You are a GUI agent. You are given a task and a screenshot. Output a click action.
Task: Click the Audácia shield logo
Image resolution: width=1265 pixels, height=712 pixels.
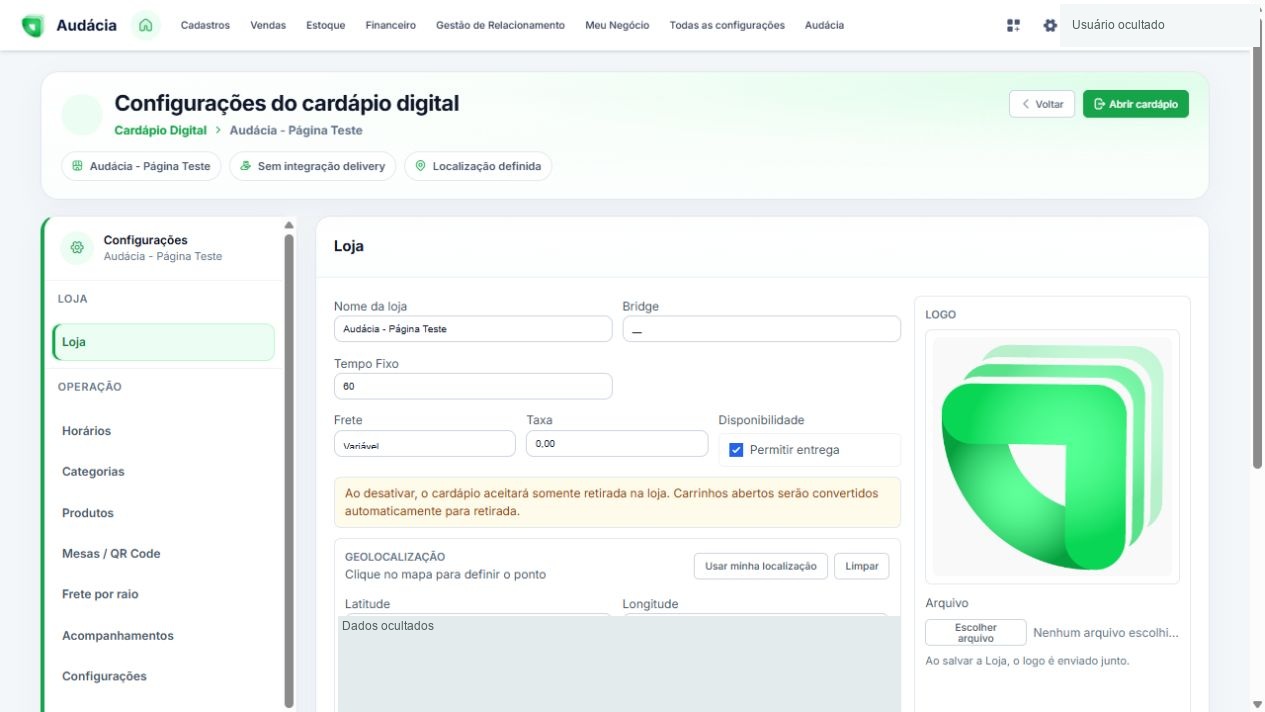click(33, 25)
